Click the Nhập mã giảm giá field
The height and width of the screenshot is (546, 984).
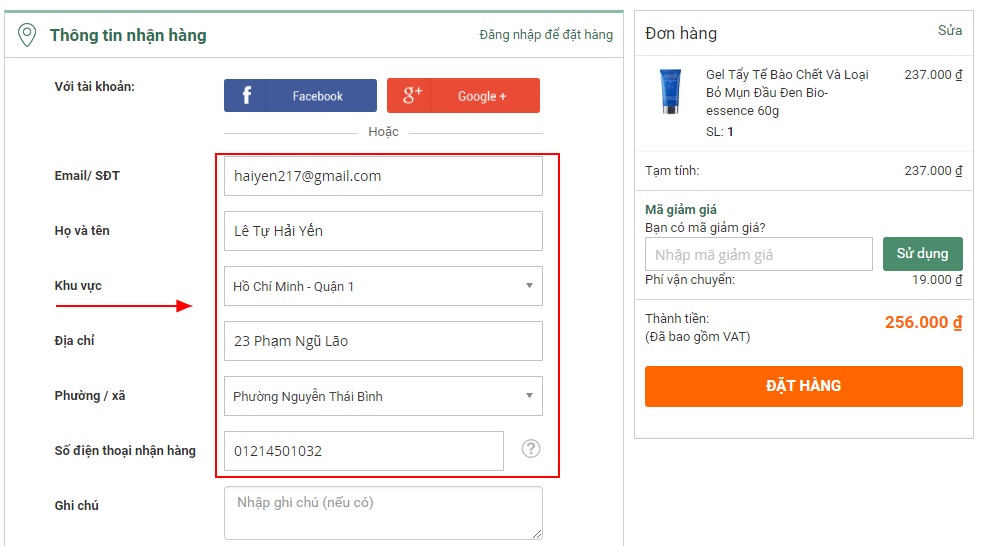758,255
